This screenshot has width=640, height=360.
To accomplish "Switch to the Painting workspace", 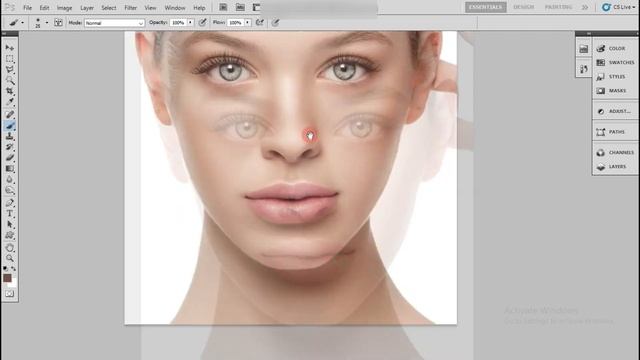I will coord(558,7).
